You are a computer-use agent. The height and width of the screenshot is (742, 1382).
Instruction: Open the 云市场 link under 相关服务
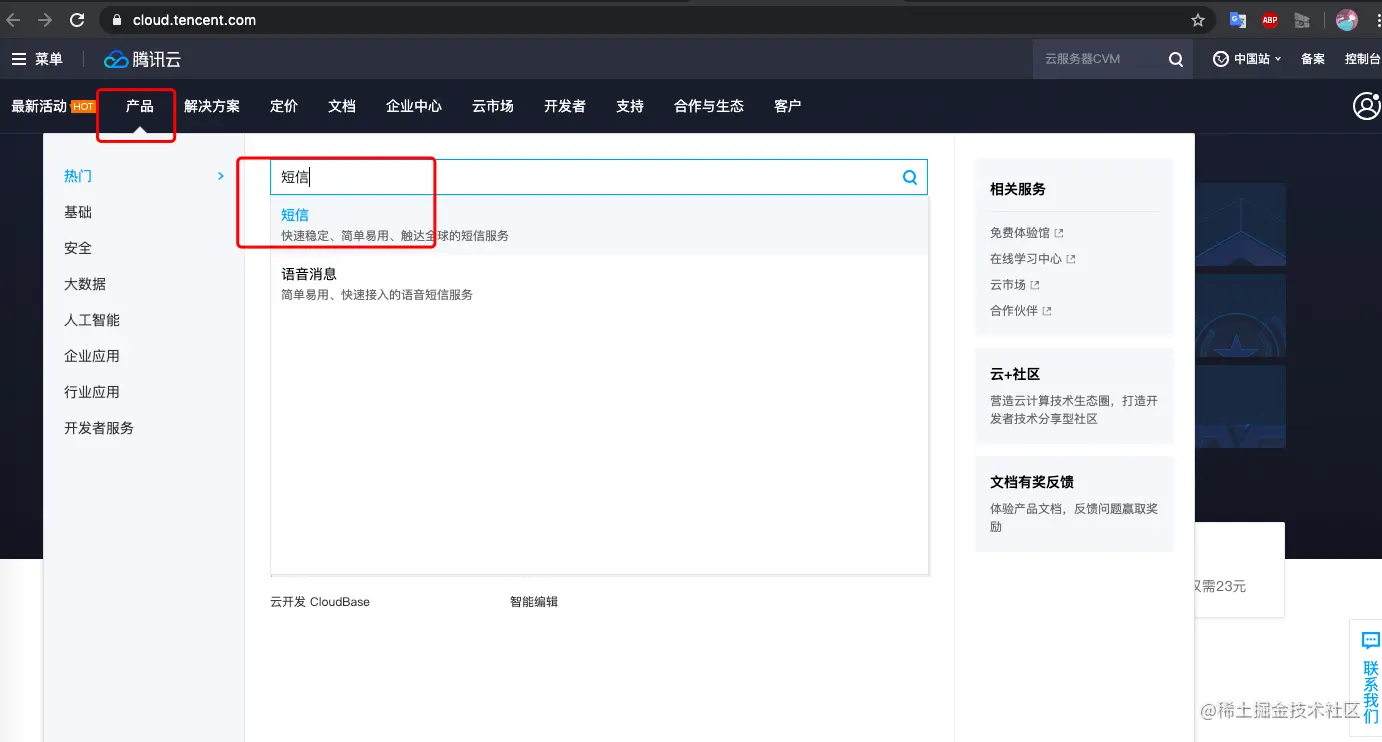click(1008, 285)
